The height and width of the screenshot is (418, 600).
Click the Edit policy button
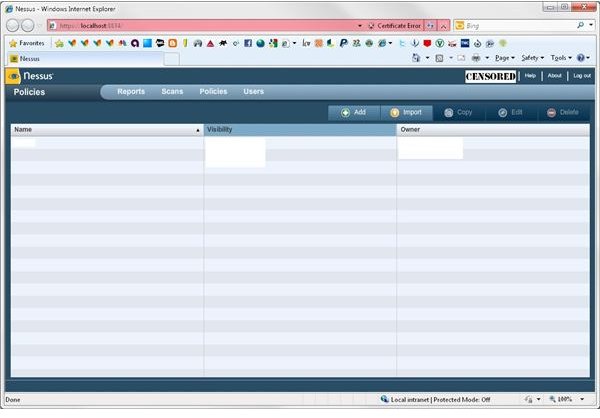pos(511,113)
